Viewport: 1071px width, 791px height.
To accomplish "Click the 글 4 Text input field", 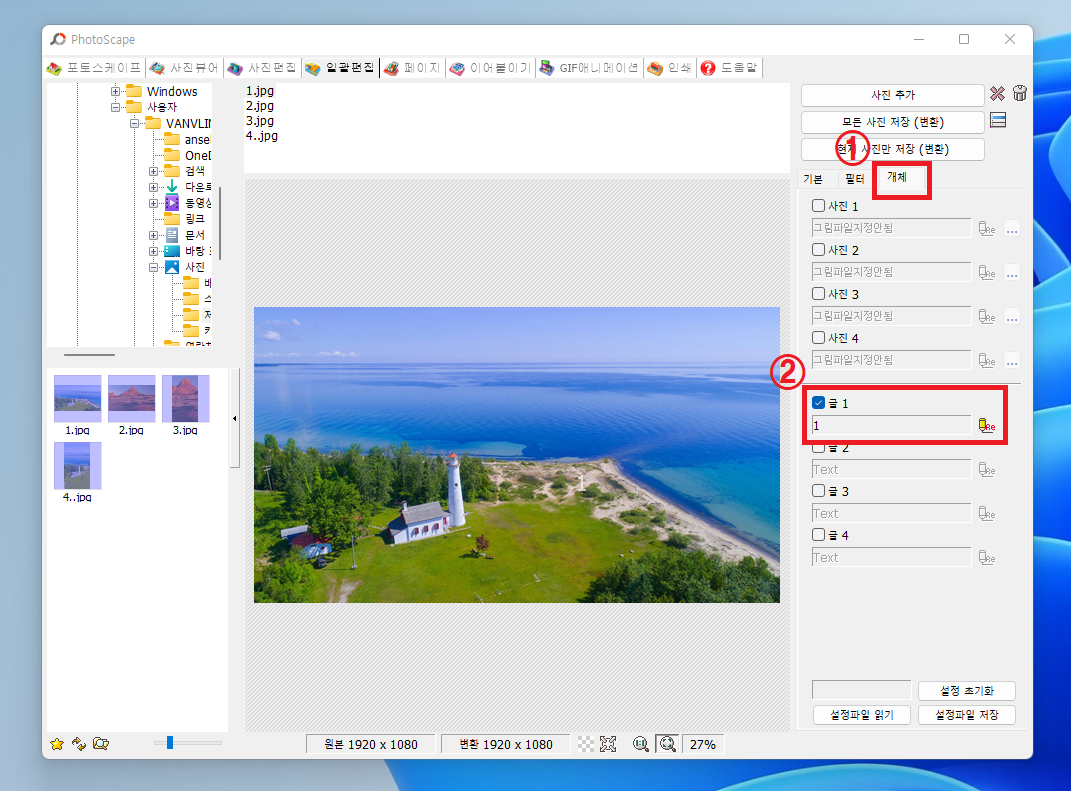I will point(891,557).
